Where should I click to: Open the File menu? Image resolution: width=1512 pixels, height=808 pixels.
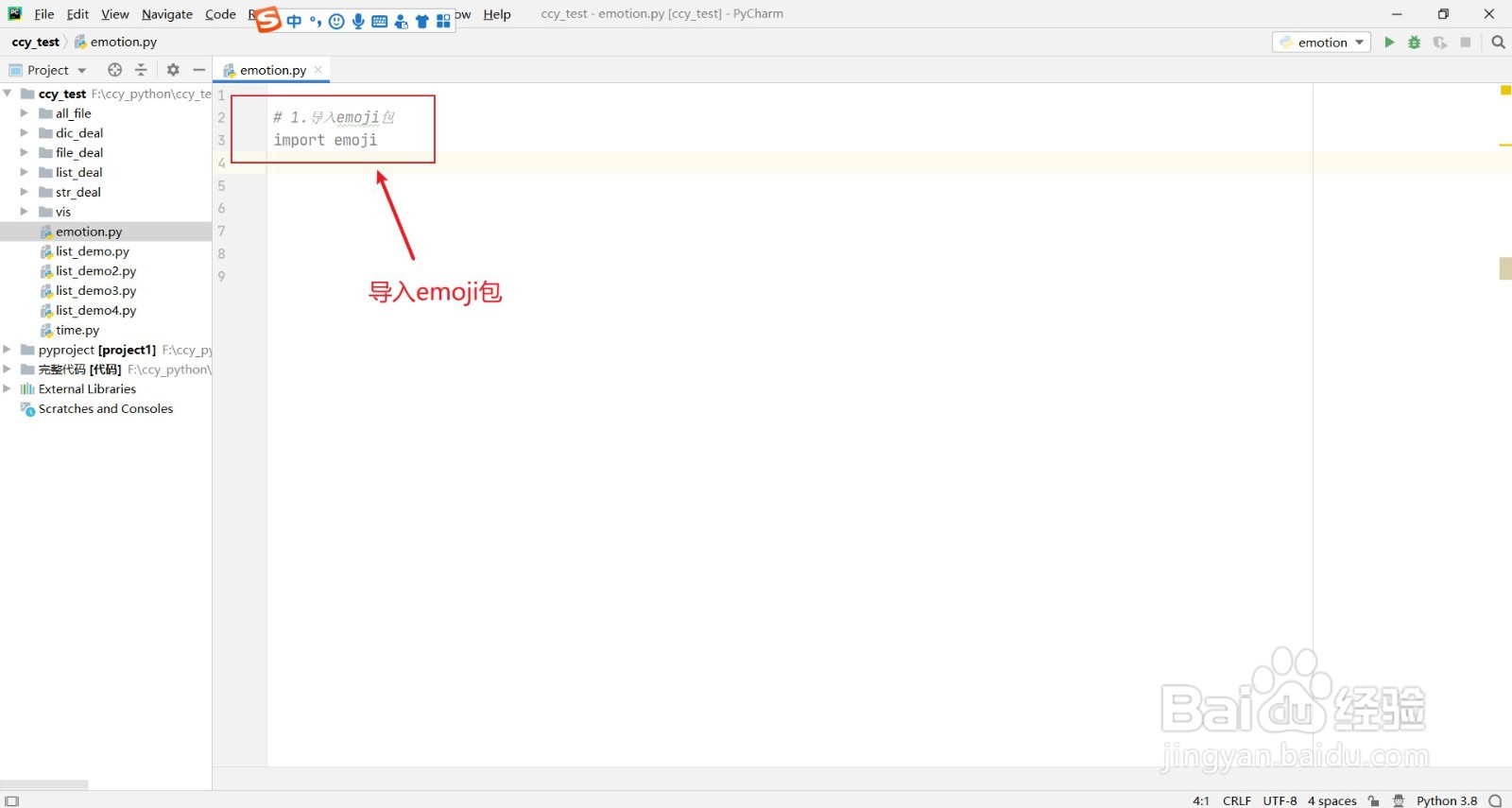click(x=43, y=14)
